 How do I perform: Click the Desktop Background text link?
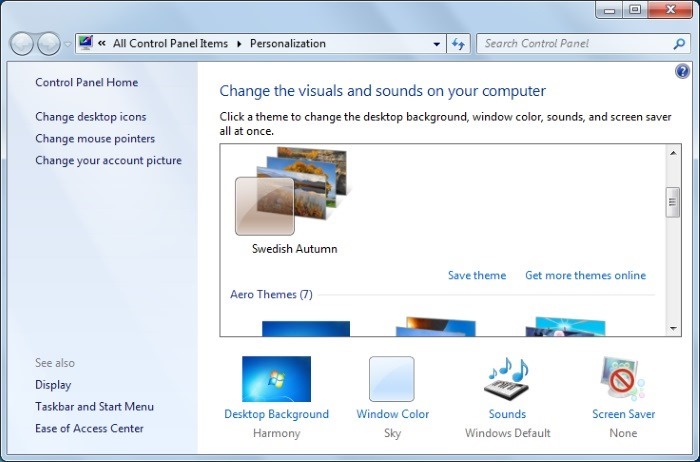tap(276, 414)
